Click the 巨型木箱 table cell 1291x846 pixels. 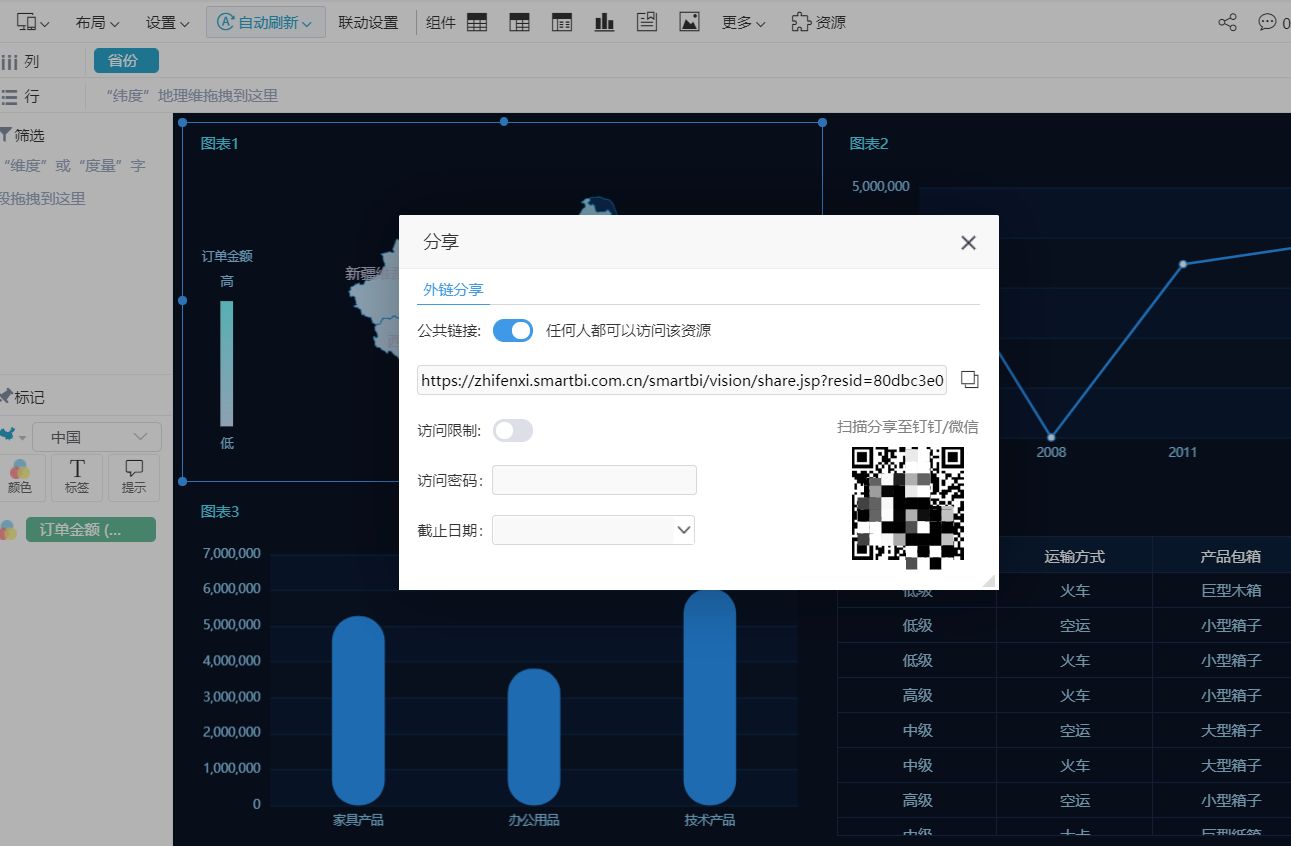pyautogui.click(x=1231, y=591)
